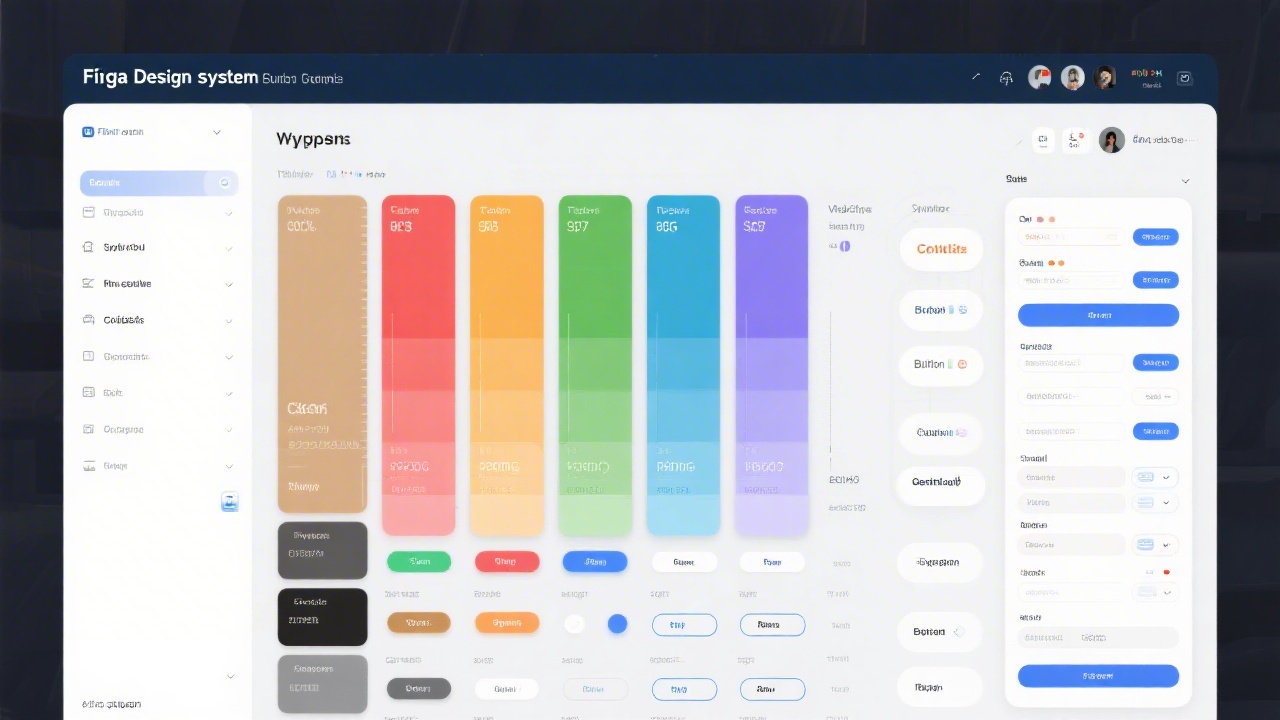
Task: Enable the small circular radio control in the checkbox row
Action: click(574, 624)
